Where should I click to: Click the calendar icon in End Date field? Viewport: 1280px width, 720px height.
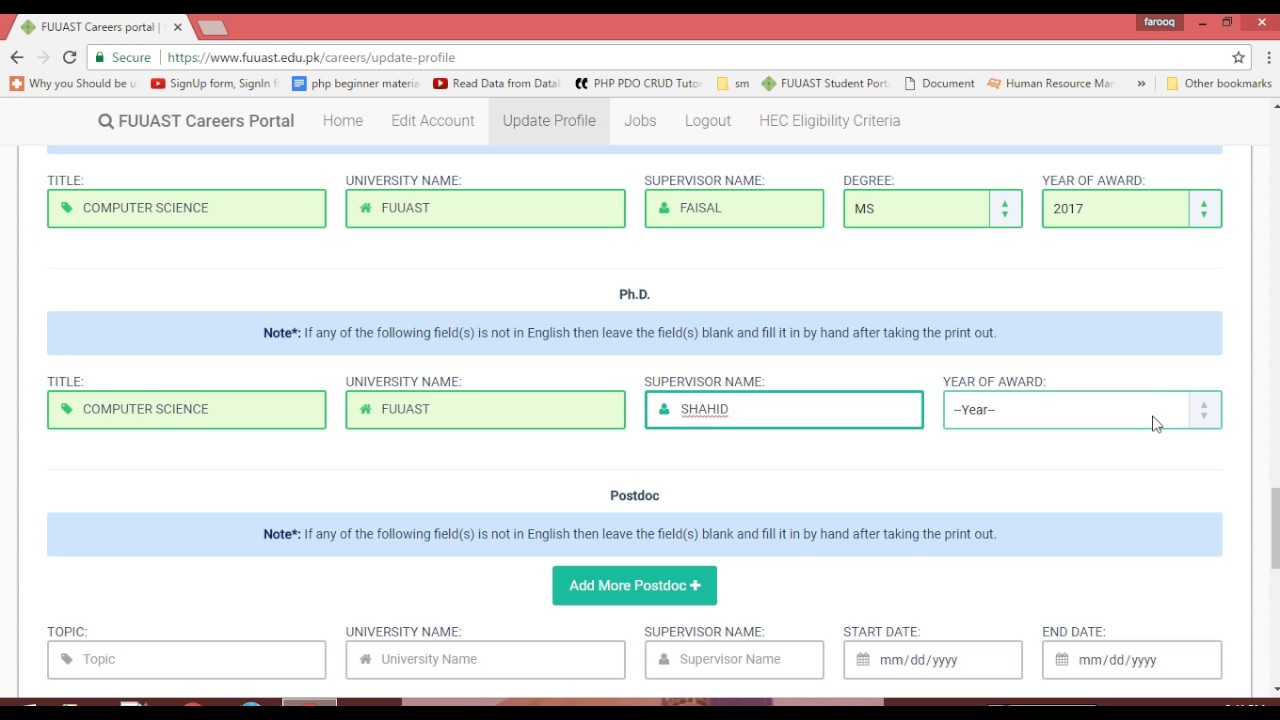click(1062, 659)
